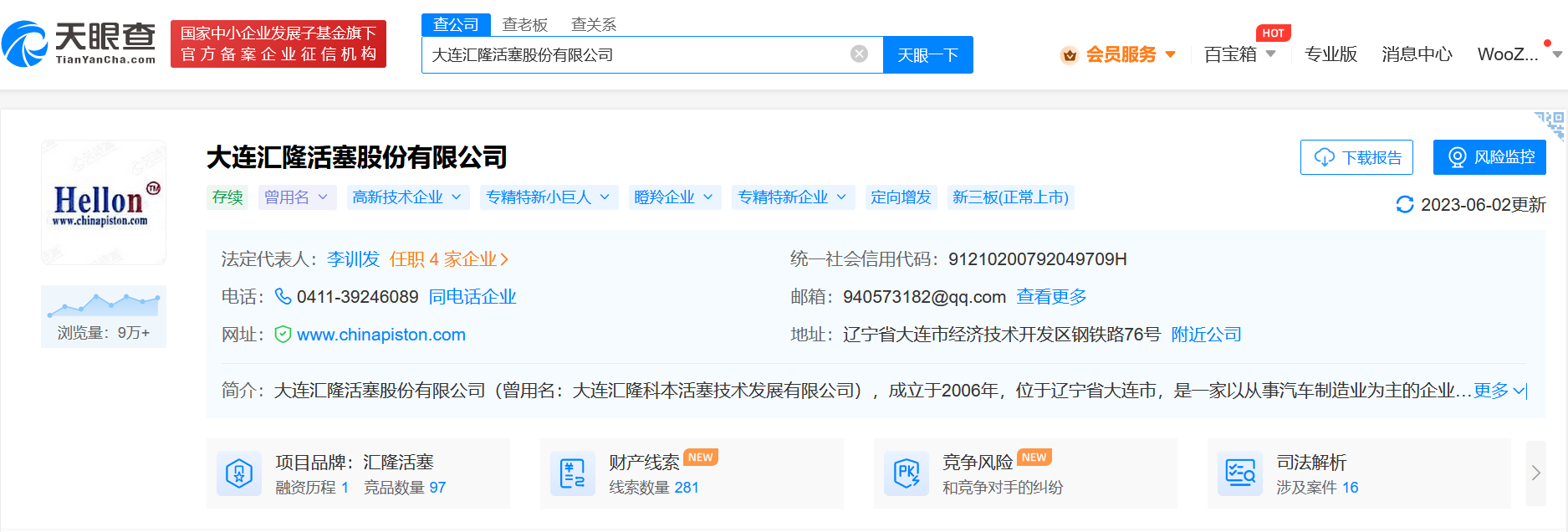Click the 天眼一下 search button
1568x532 pixels.
tap(928, 55)
